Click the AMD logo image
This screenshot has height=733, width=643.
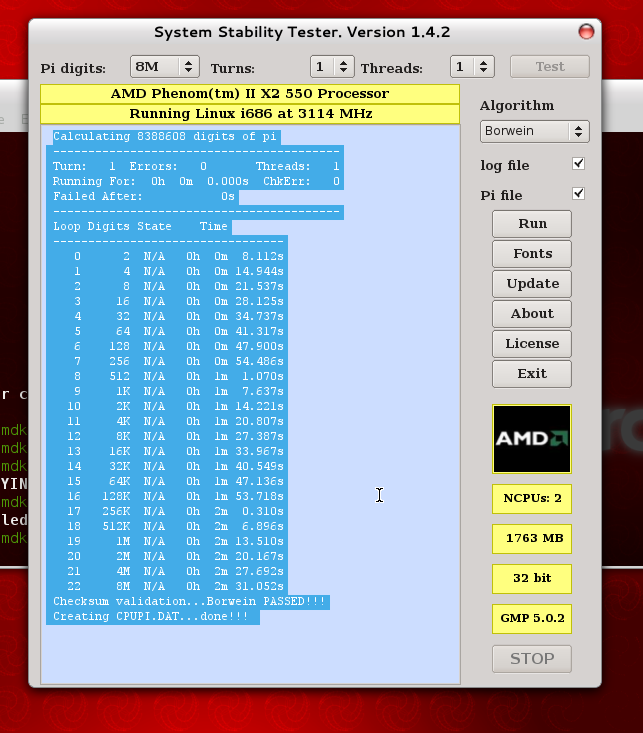(532, 439)
